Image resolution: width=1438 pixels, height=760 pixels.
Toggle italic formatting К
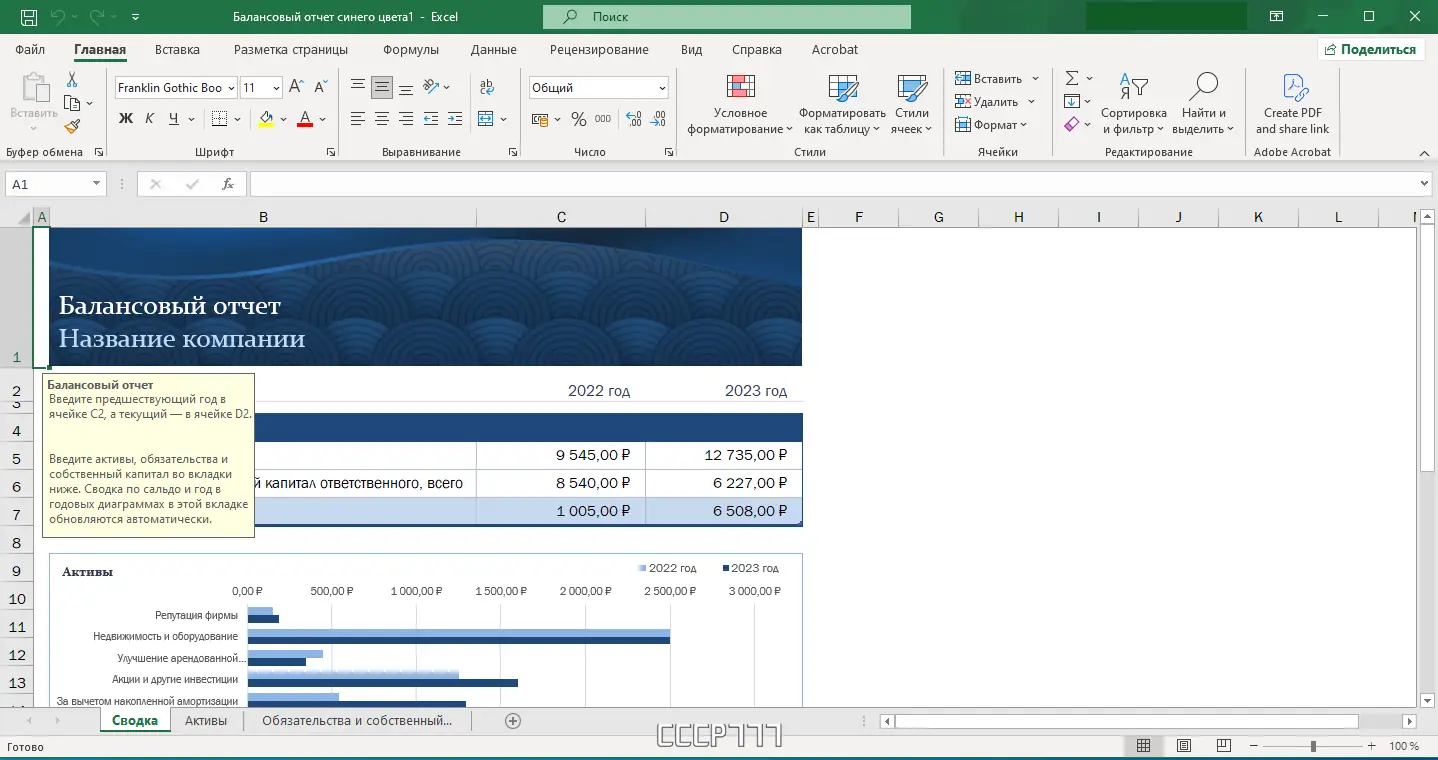coord(150,119)
